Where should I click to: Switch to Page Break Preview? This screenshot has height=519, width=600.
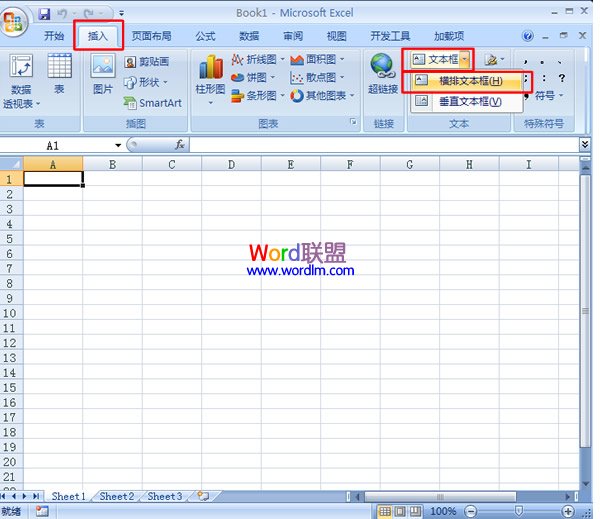point(416,511)
